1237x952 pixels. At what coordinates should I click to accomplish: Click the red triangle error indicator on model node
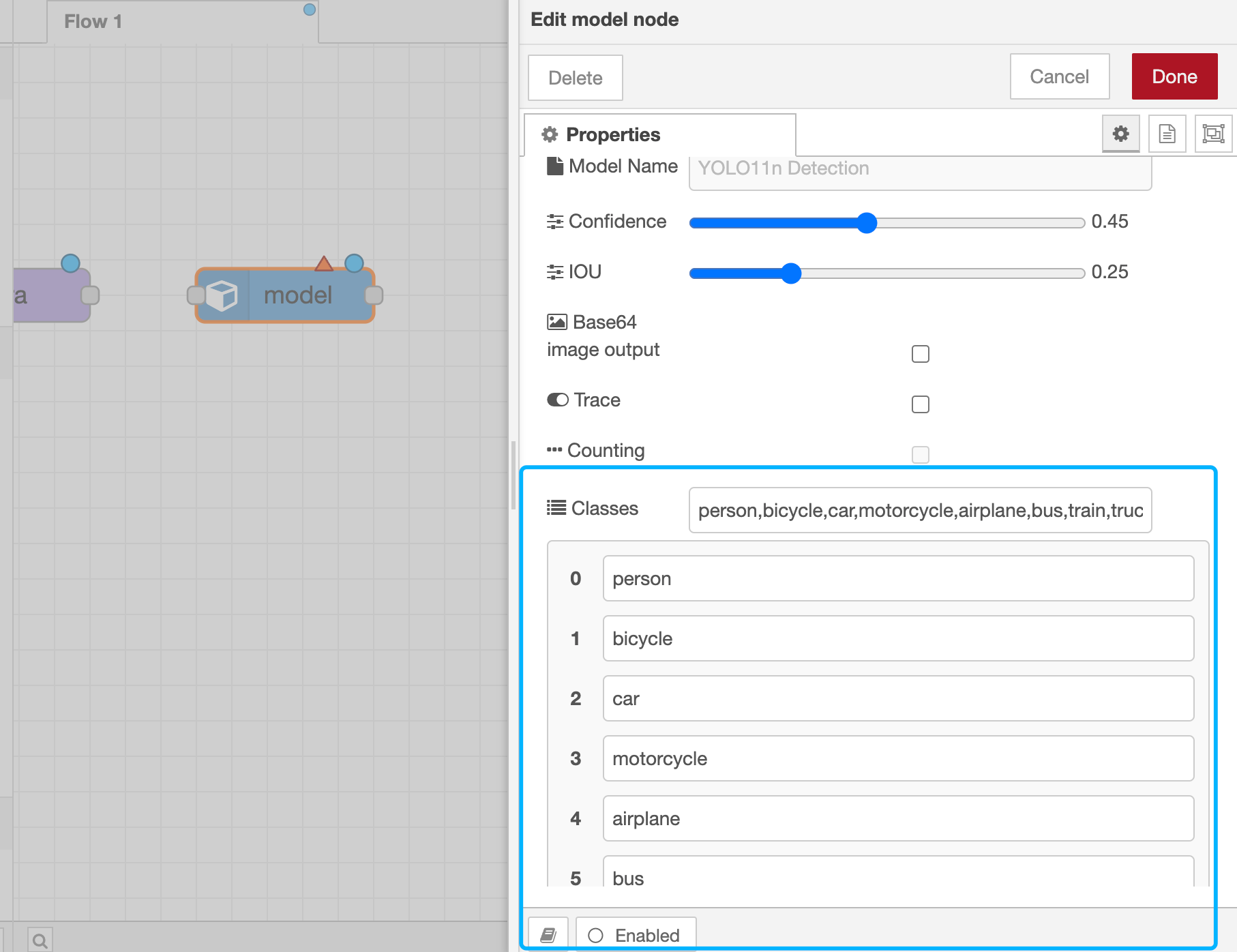coord(324,263)
